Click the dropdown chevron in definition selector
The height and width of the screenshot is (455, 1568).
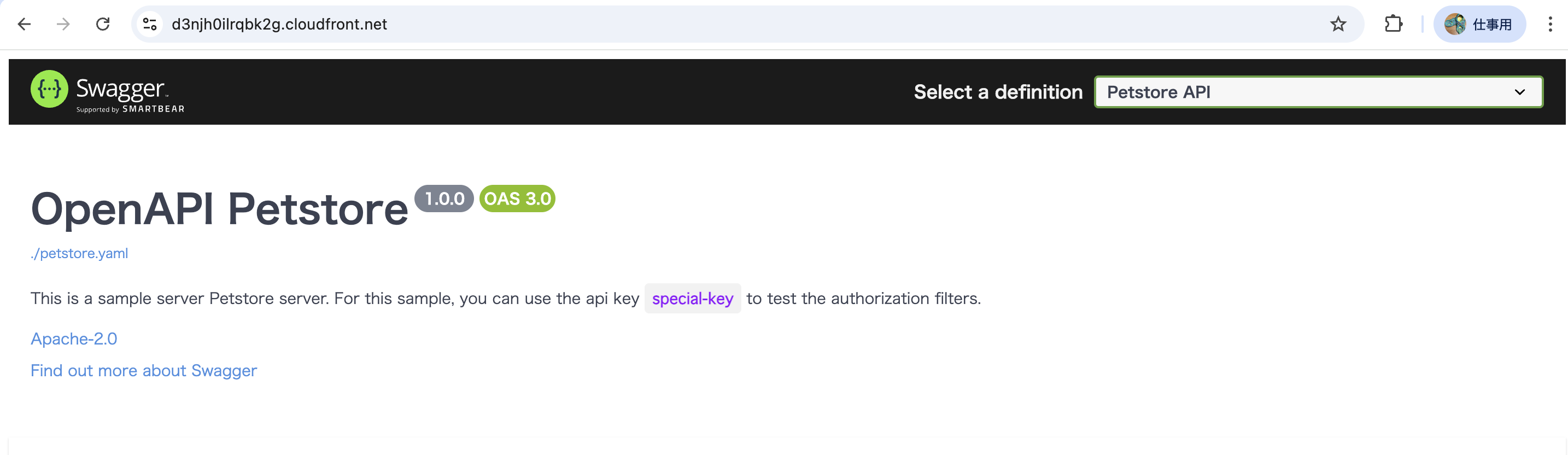1519,92
